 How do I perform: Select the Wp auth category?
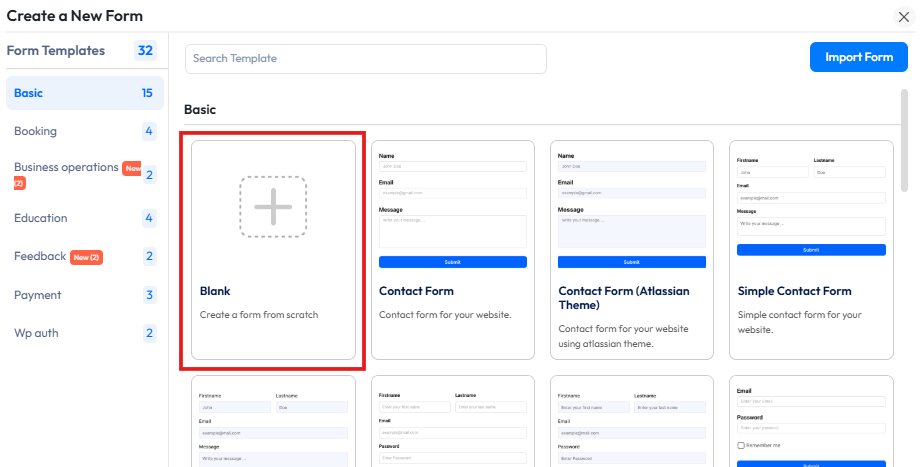pos(37,333)
